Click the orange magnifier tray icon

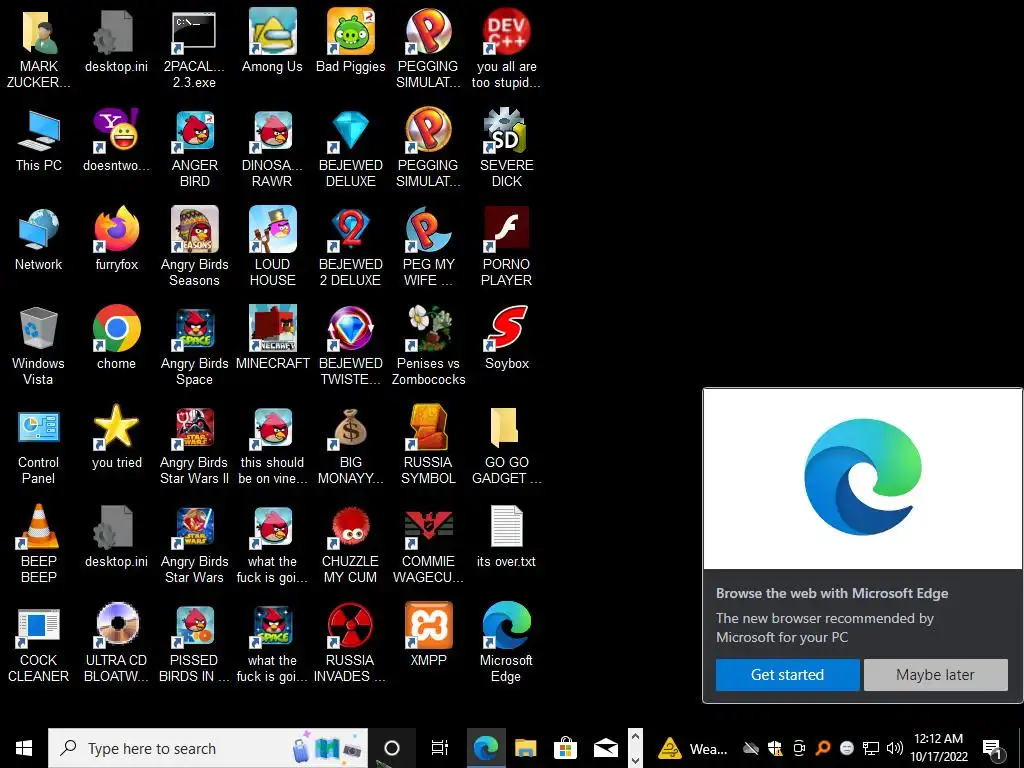823,748
